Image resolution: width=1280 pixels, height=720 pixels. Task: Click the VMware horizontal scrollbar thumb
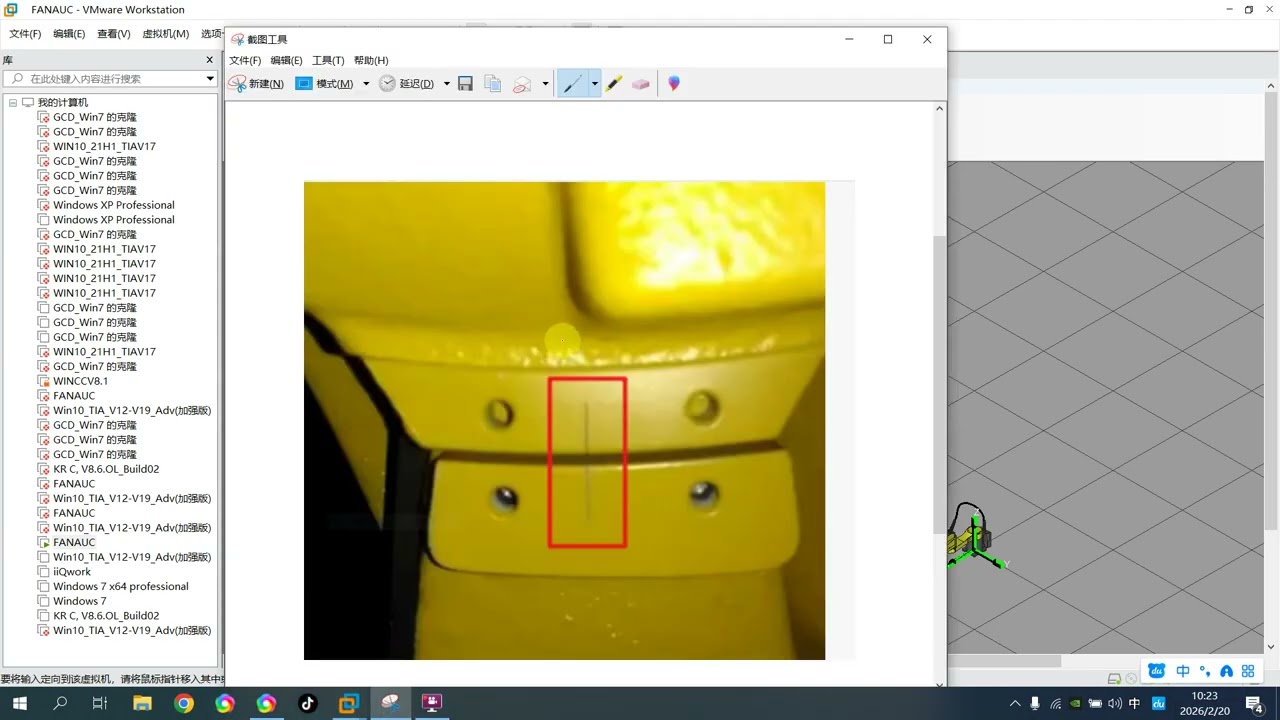pos(1003,661)
